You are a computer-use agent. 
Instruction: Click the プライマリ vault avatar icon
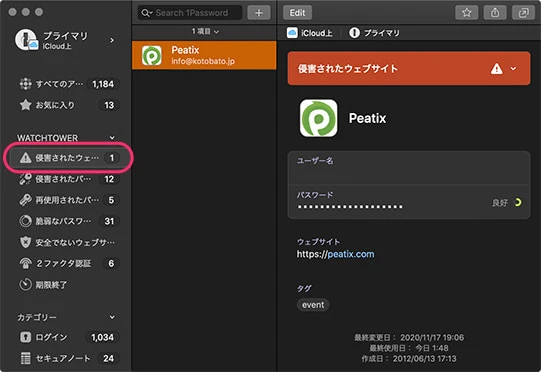(x=26, y=40)
